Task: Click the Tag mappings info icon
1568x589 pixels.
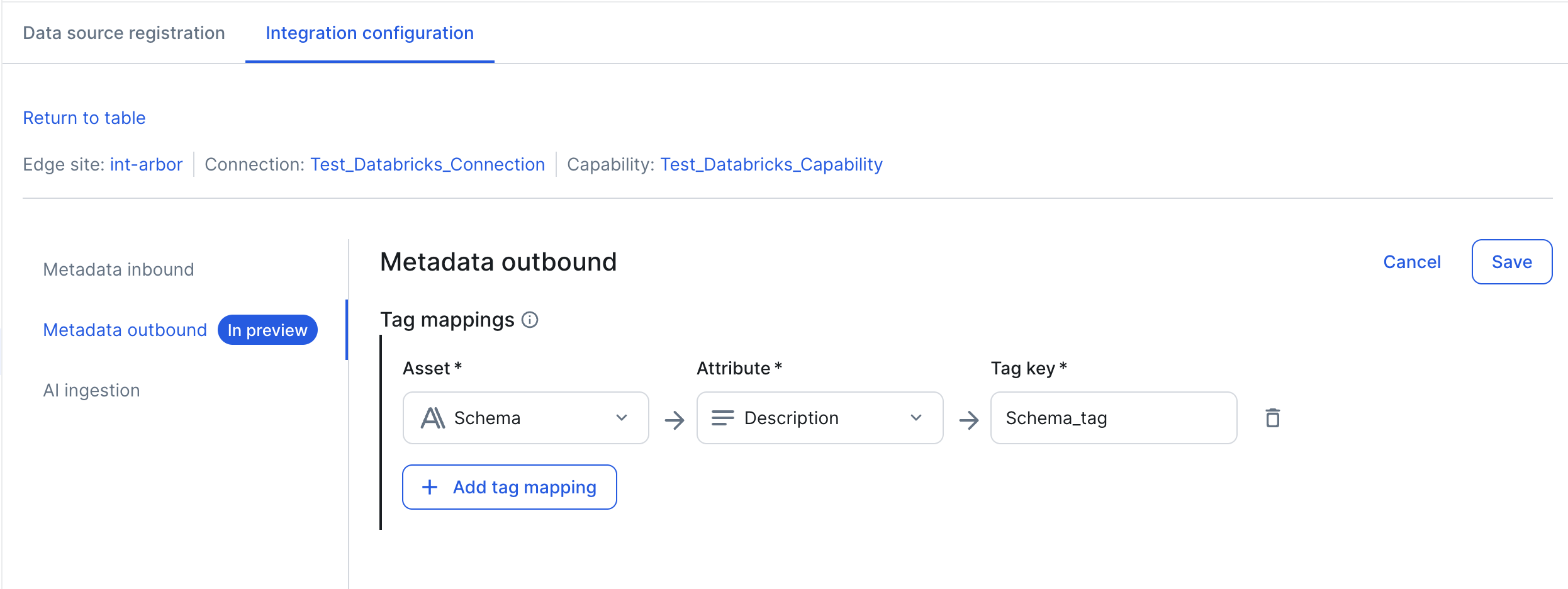Action: 530,320
